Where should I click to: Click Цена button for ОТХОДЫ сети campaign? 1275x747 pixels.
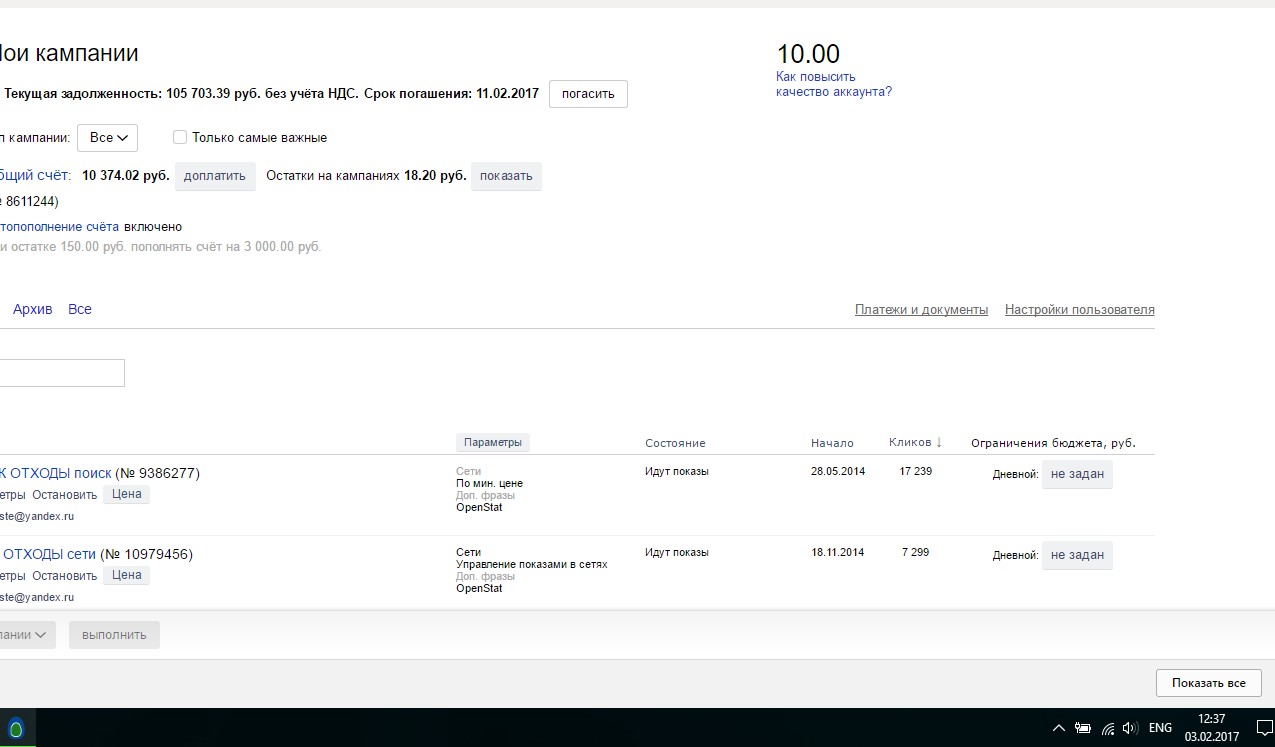(127, 575)
